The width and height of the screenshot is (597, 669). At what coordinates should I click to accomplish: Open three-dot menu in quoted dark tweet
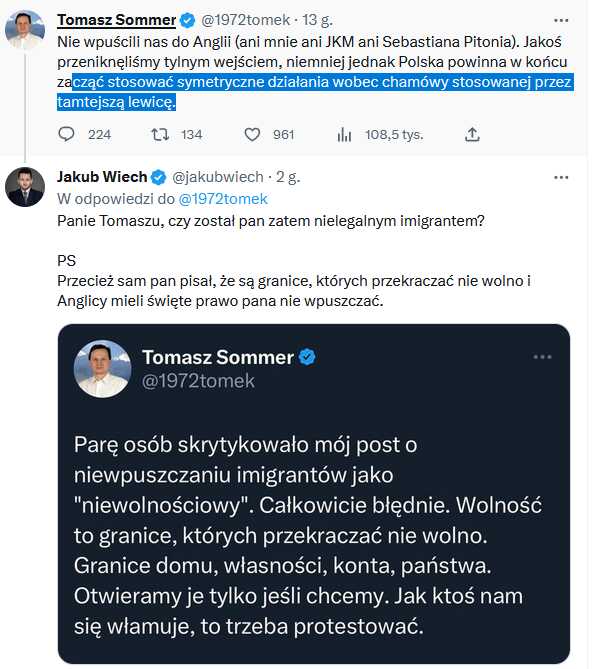pyautogui.click(x=542, y=357)
